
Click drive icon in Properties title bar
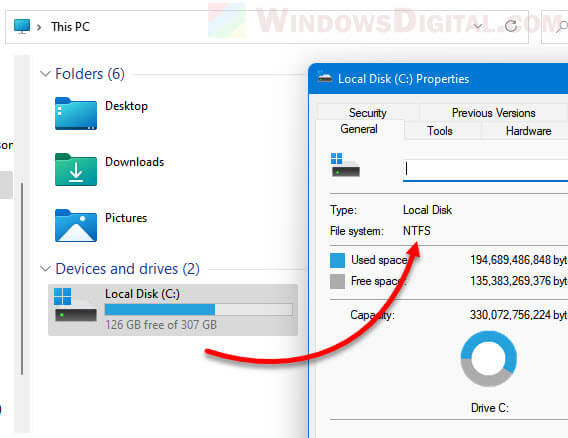325,78
